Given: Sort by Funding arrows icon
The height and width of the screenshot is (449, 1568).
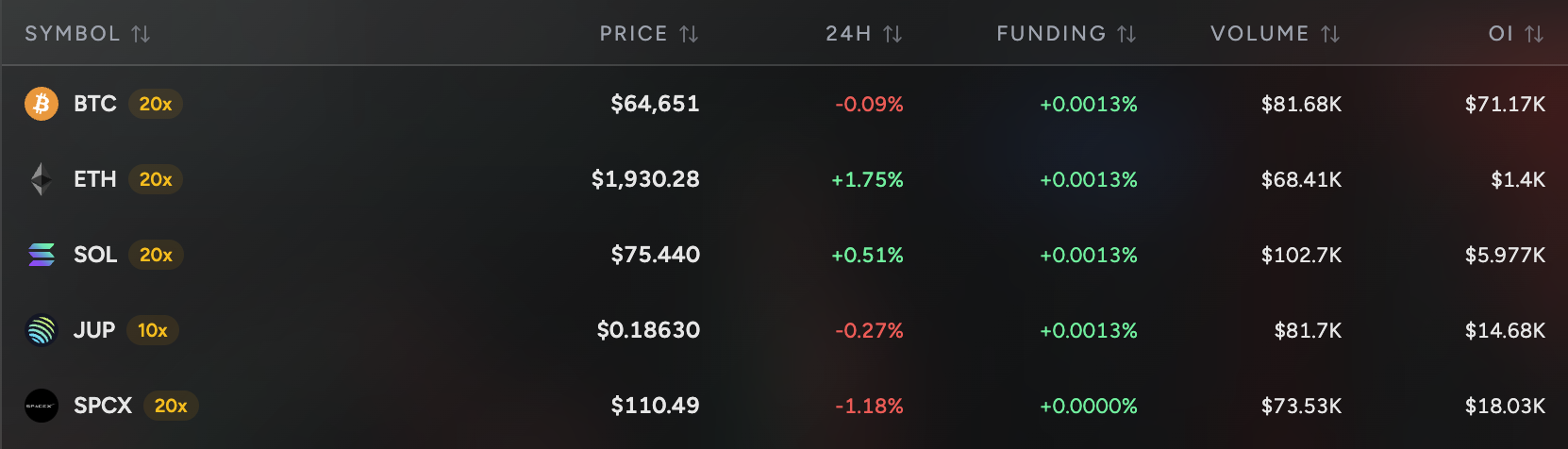Looking at the screenshot, I should [1126, 34].
